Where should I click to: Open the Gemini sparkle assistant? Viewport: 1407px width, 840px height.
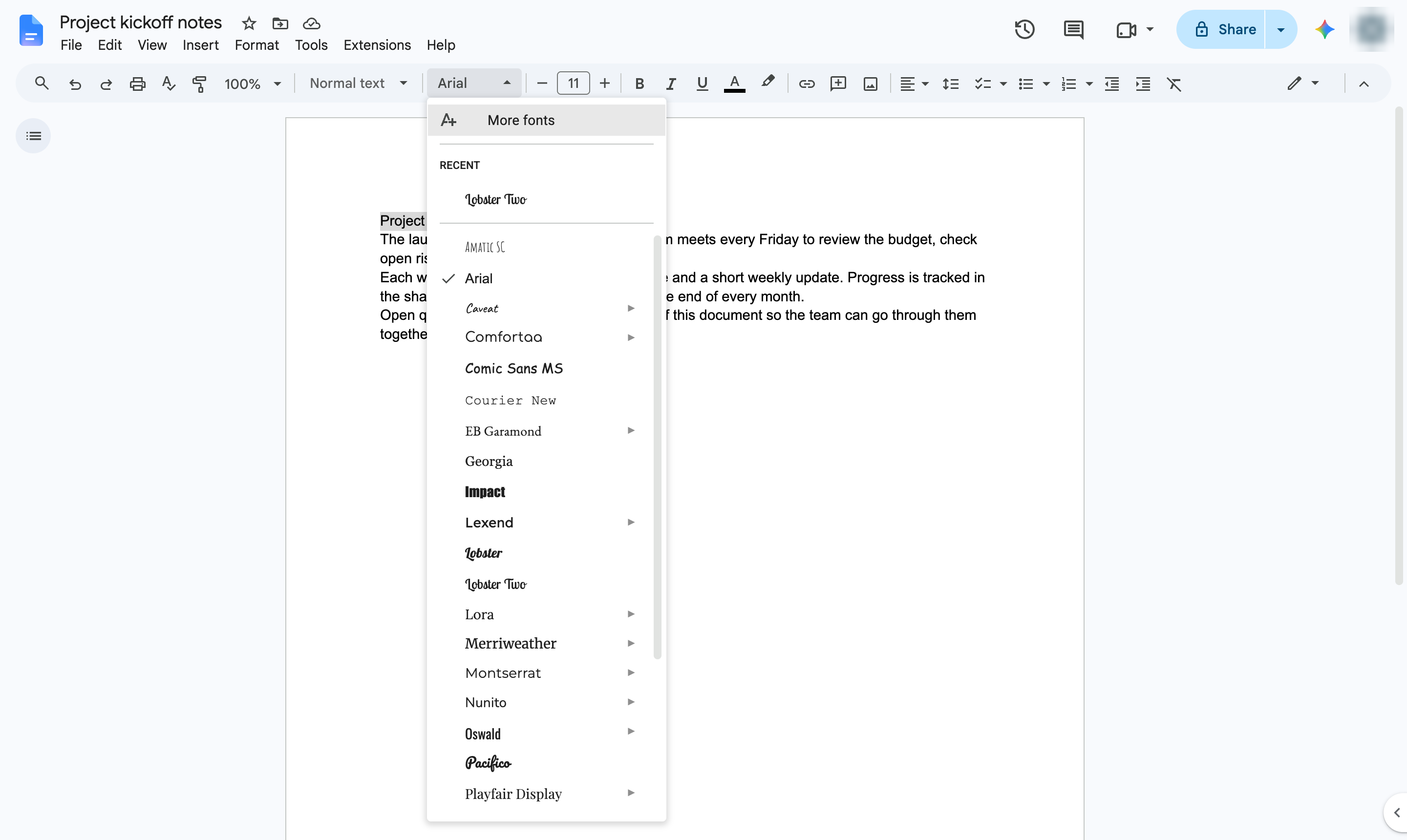1324,29
